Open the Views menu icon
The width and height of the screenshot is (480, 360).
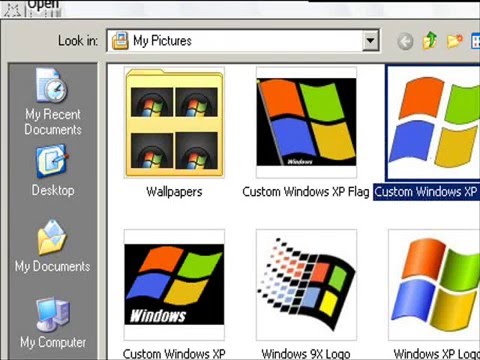pos(475,41)
